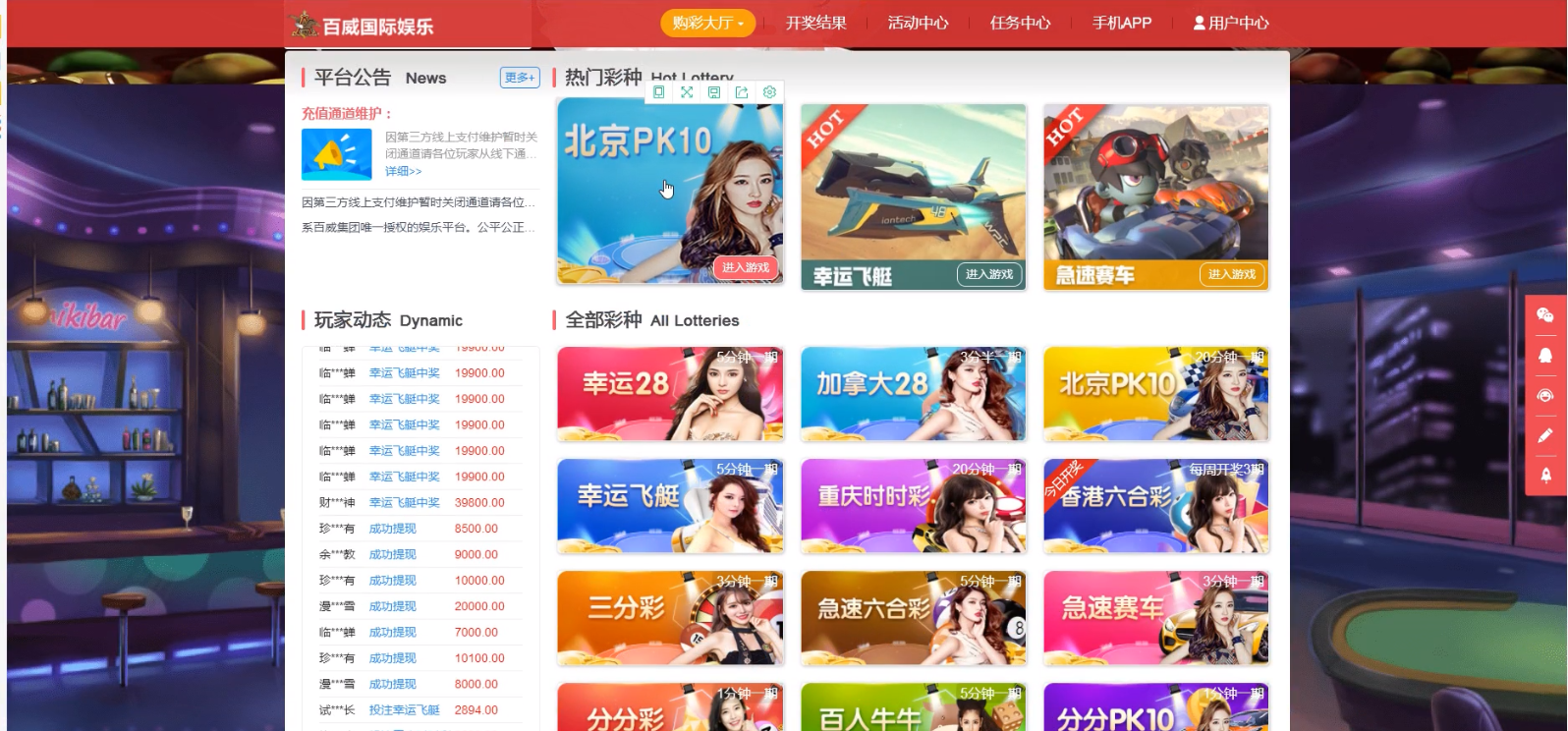
Task: Expand the 购彩大厅 dropdown menu
Action: (x=707, y=23)
